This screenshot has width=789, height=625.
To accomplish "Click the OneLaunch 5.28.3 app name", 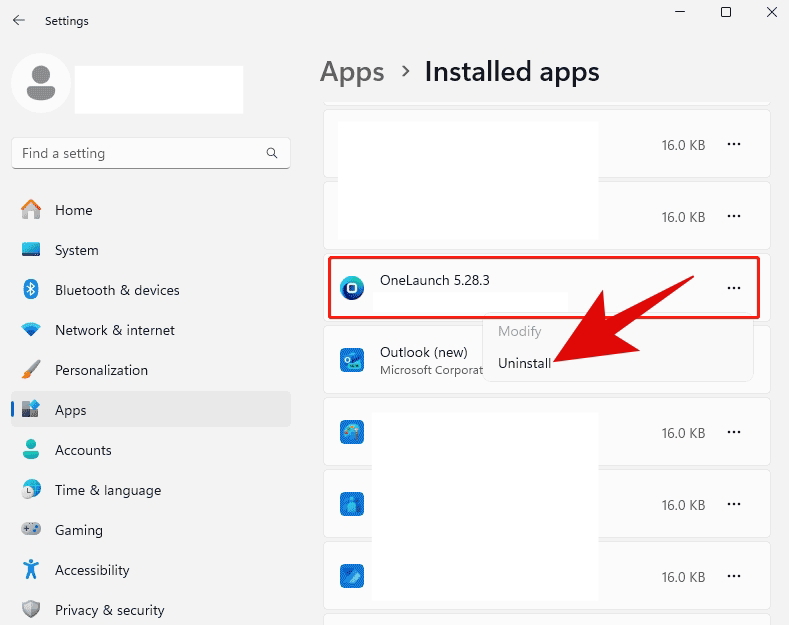I will 435,280.
